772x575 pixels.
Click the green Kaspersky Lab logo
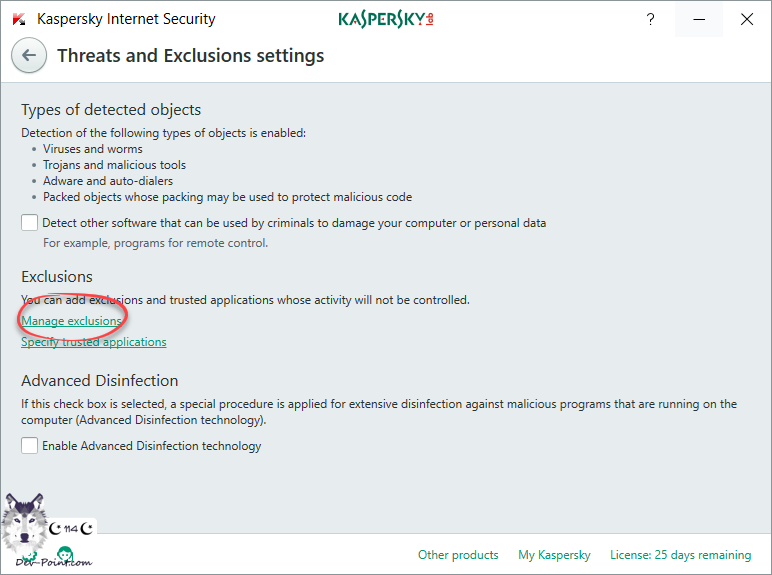(x=385, y=19)
